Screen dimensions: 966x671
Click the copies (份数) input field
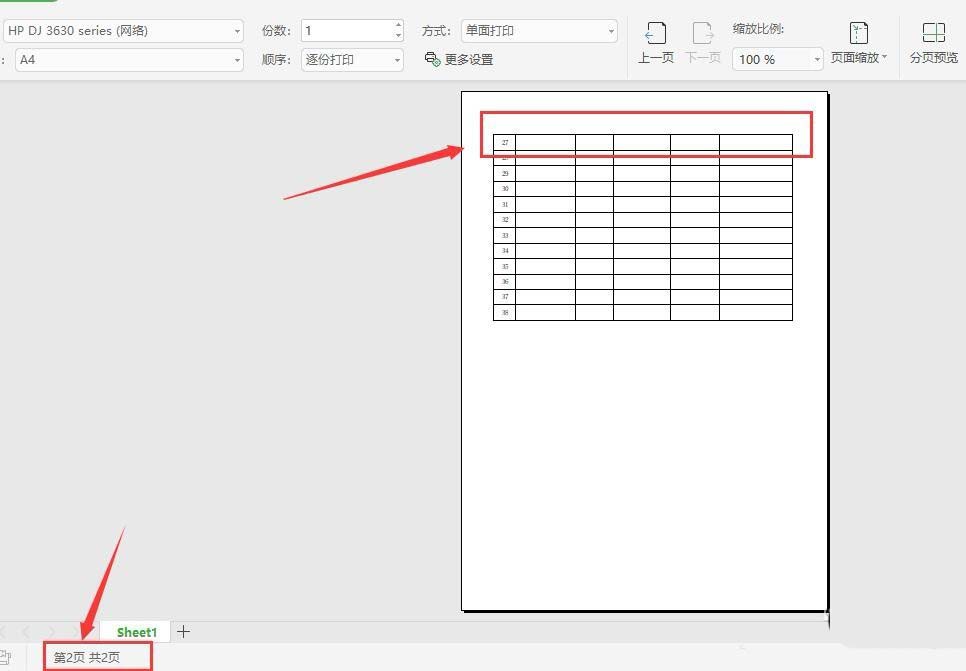coord(346,31)
